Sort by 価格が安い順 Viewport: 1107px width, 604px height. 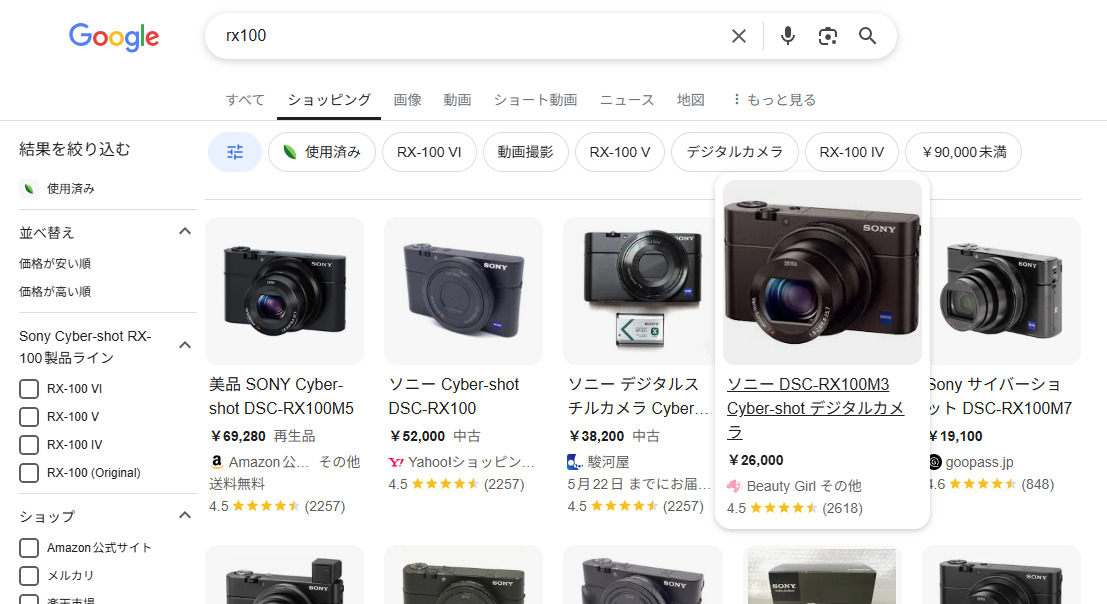tap(55, 264)
